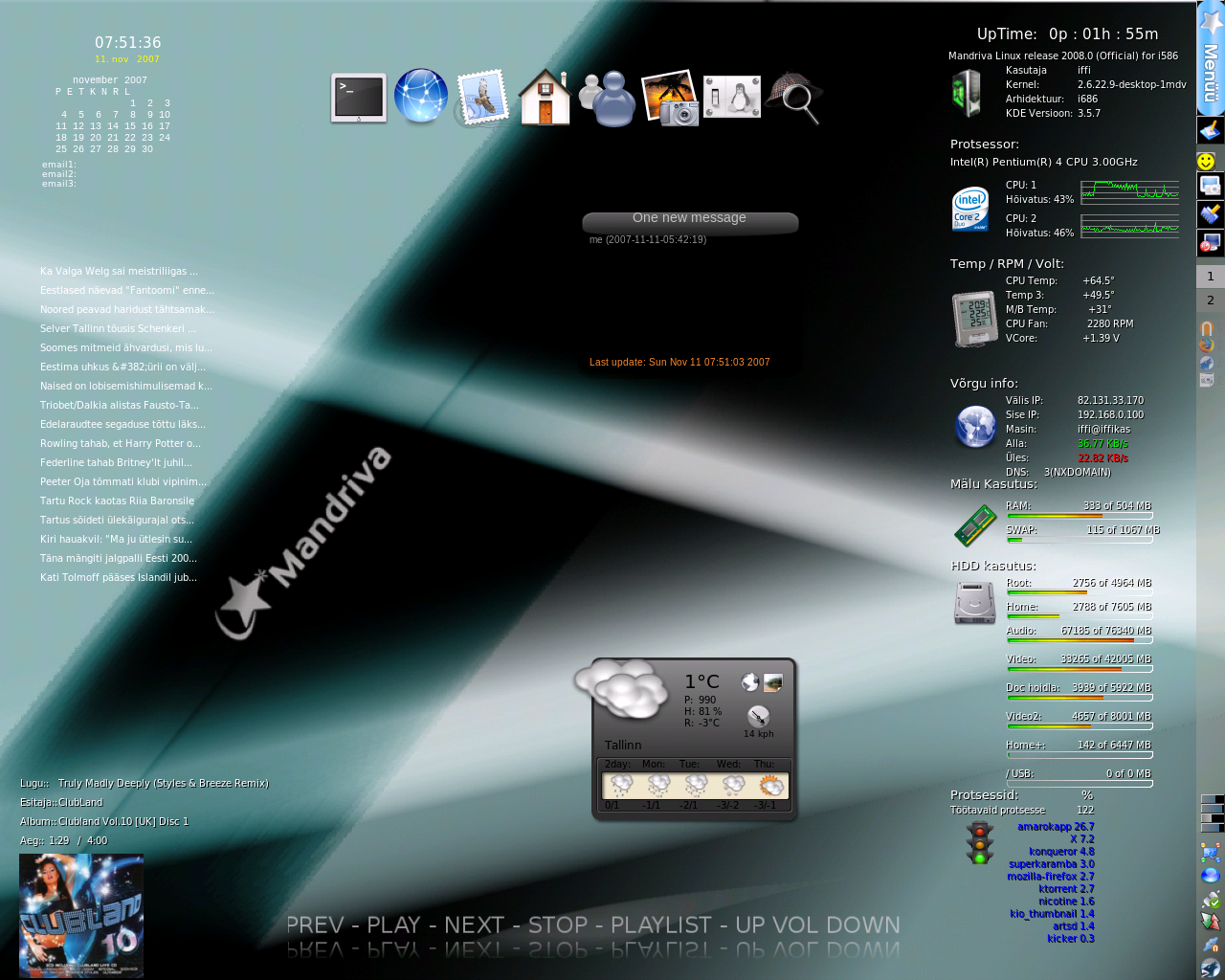Click the Intel Core 2 processor logo
This screenshot has width=1225, height=980.
point(969,210)
